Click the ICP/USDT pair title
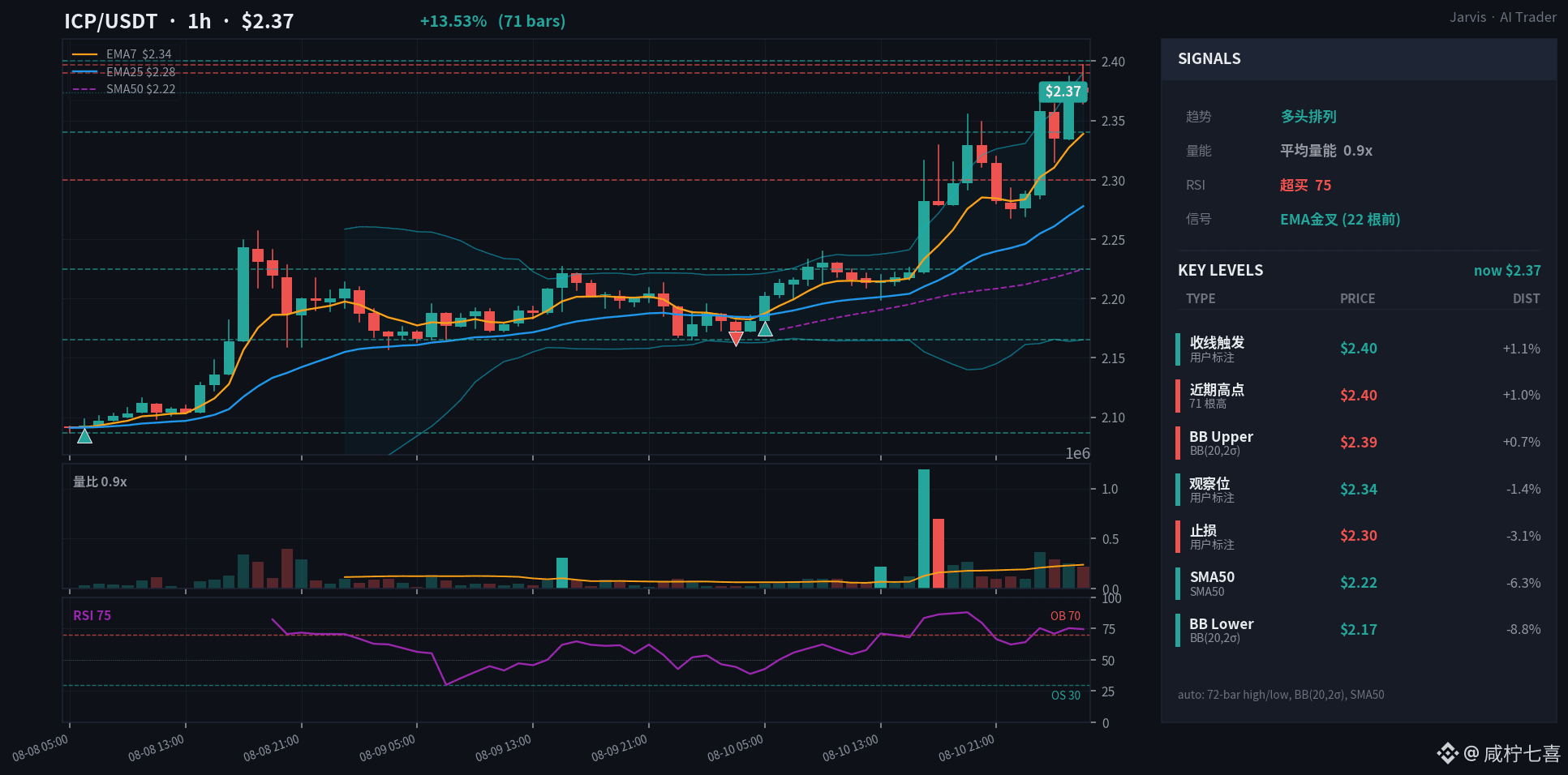The width and height of the screenshot is (1568, 775). pos(110,21)
